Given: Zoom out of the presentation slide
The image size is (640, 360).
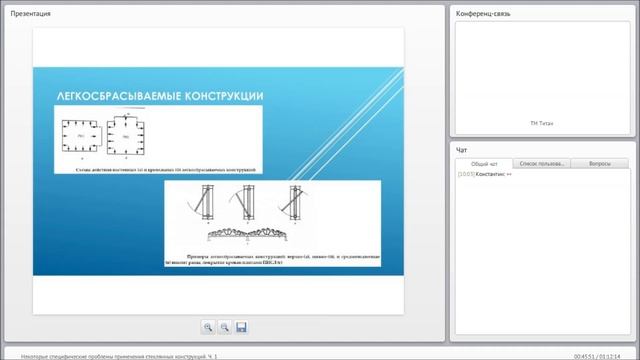Looking at the screenshot, I should (224, 327).
